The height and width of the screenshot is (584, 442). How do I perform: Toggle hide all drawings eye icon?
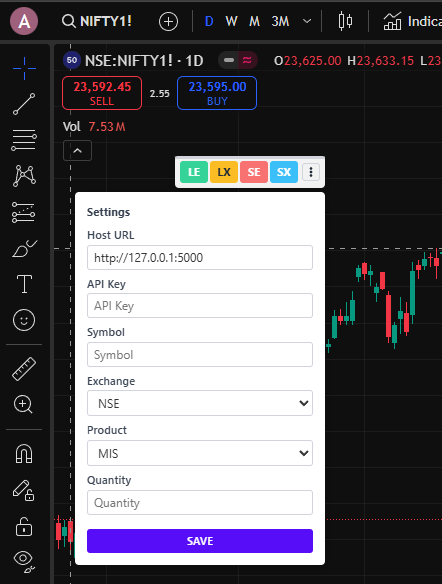click(24, 560)
